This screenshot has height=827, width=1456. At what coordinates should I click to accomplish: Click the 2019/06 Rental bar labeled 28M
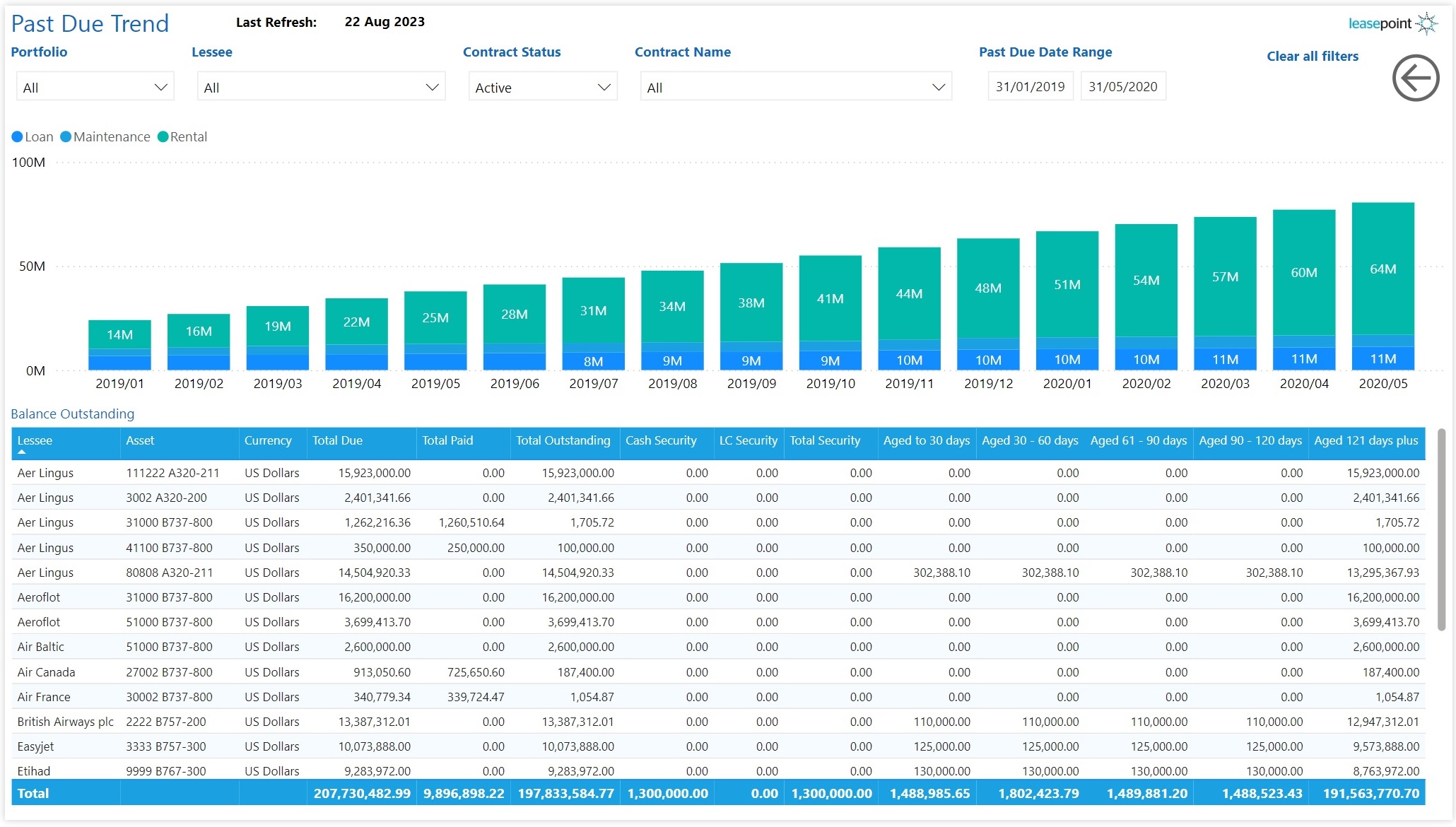pyautogui.click(x=515, y=314)
